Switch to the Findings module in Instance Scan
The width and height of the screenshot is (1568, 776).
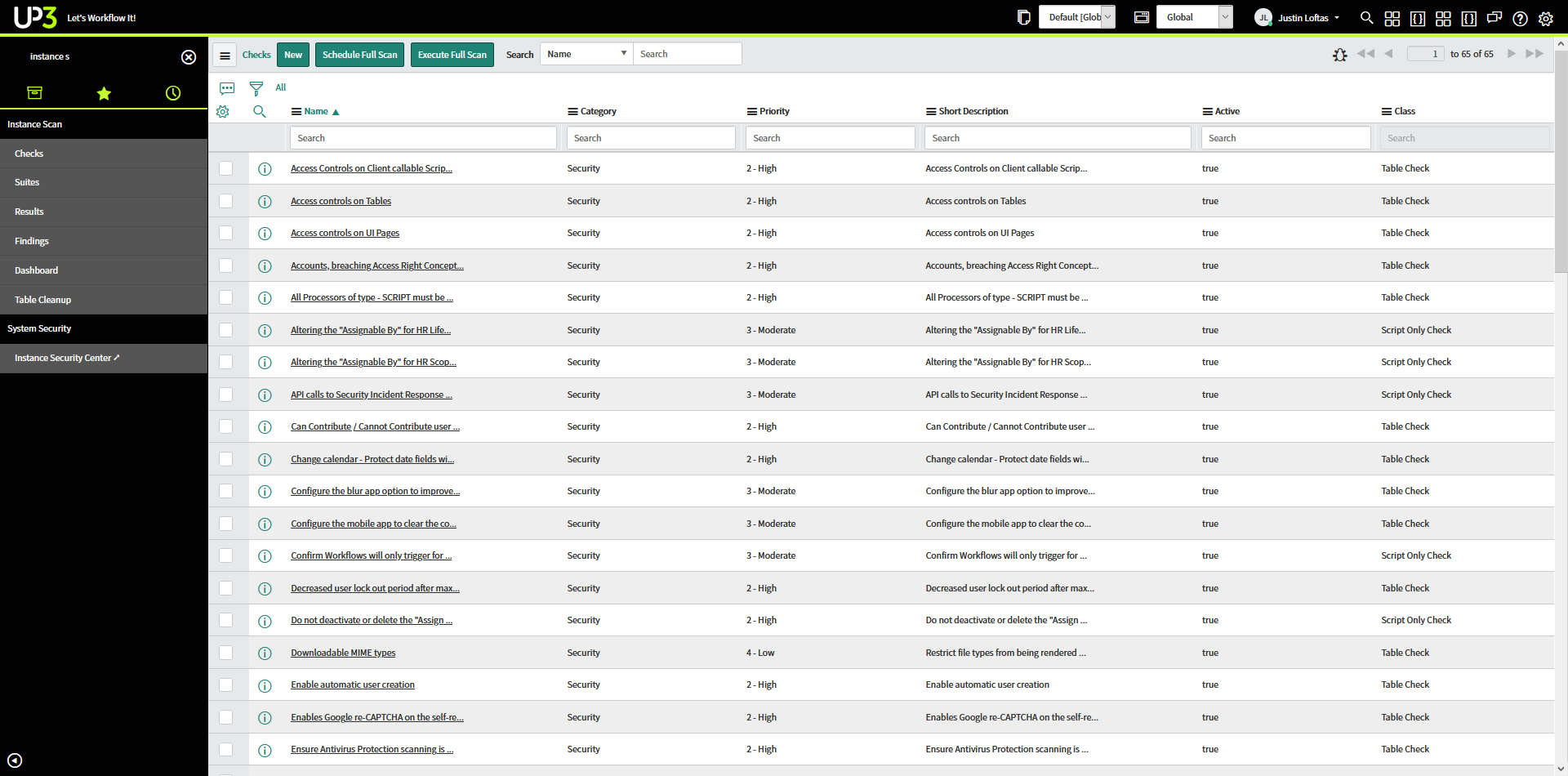[31, 241]
